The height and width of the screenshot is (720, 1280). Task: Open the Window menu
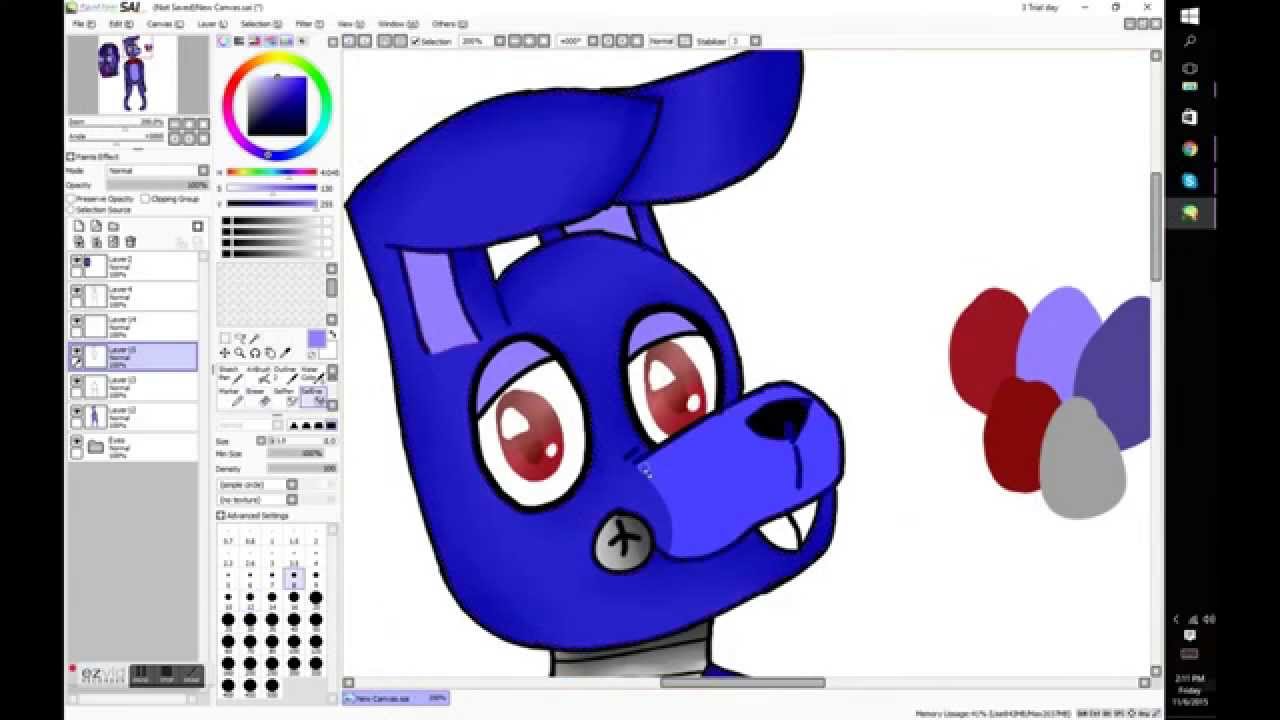pos(396,23)
